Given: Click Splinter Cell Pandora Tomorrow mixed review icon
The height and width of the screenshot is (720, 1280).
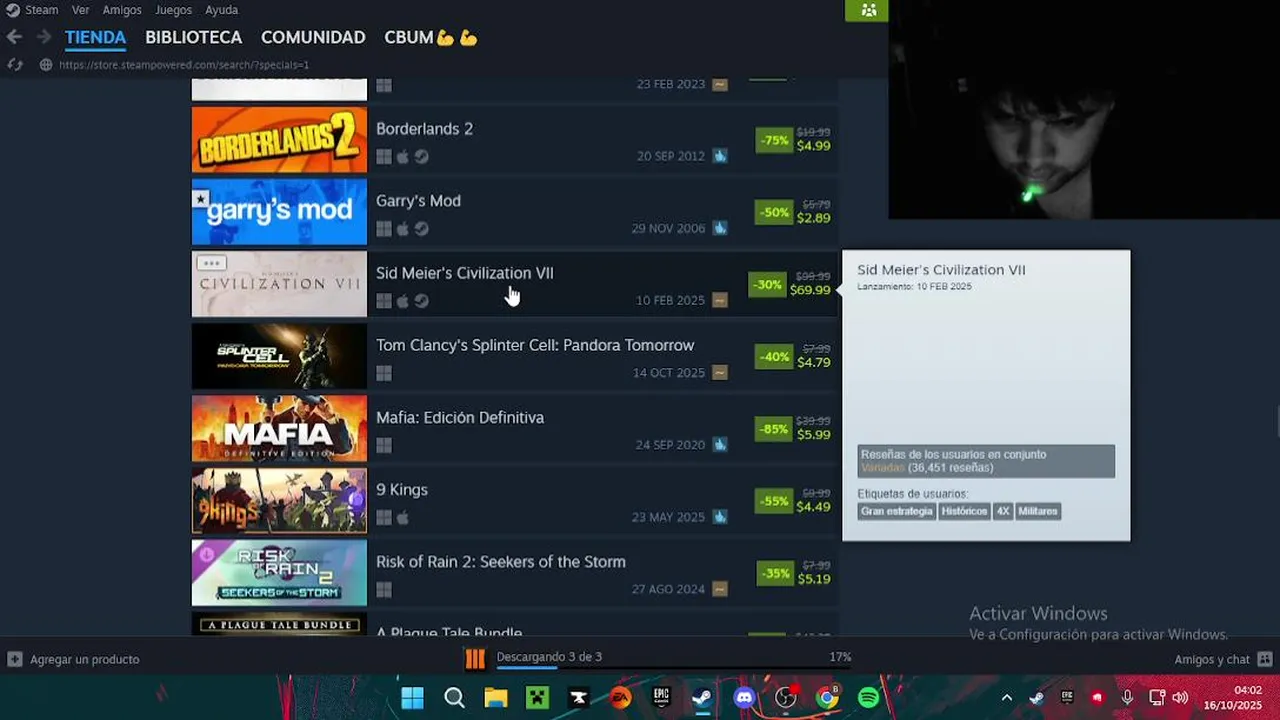Looking at the screenshot, I should 720,372.
